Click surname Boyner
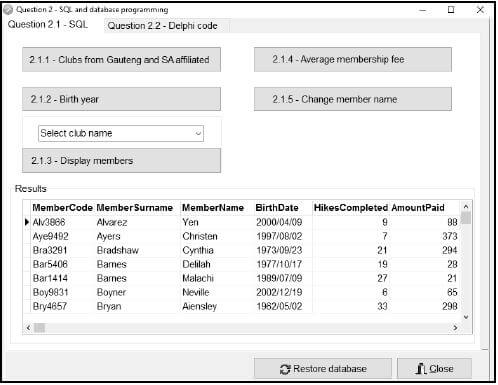 click(x=111, y=292)
